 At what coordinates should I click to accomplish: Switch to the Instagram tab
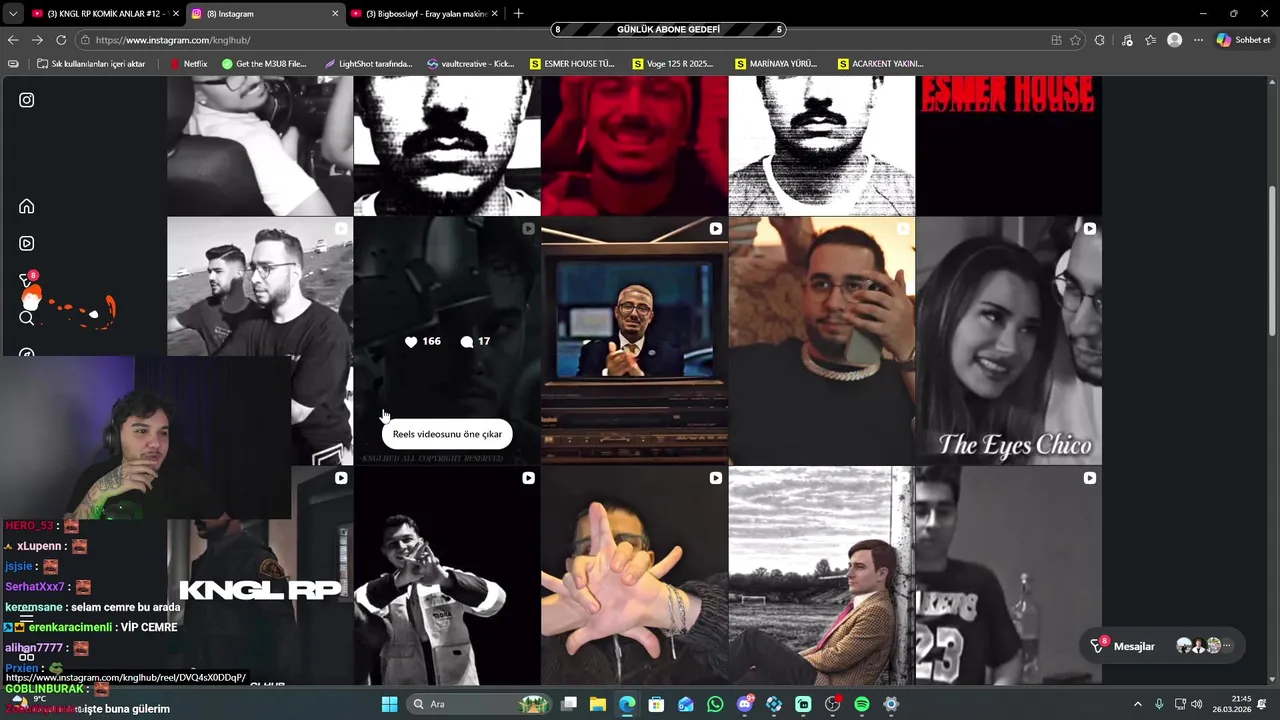[264, 13]
